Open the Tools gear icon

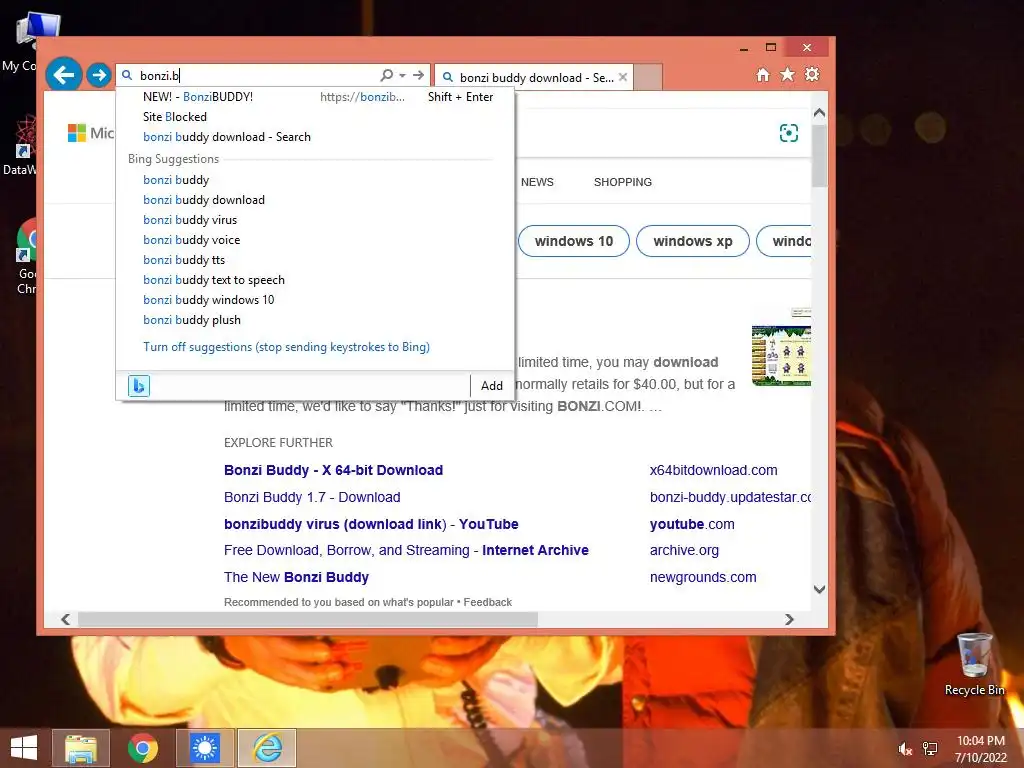pos(812,74)
